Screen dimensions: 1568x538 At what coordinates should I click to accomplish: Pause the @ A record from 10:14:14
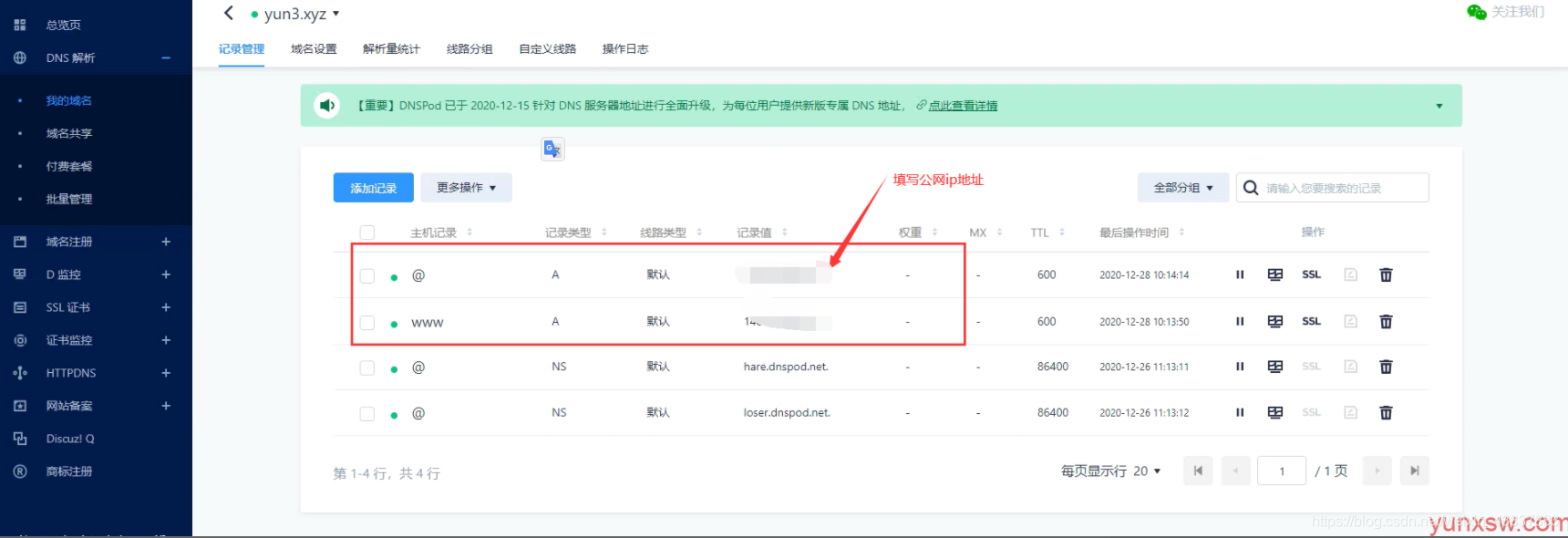pos(1240,274)
